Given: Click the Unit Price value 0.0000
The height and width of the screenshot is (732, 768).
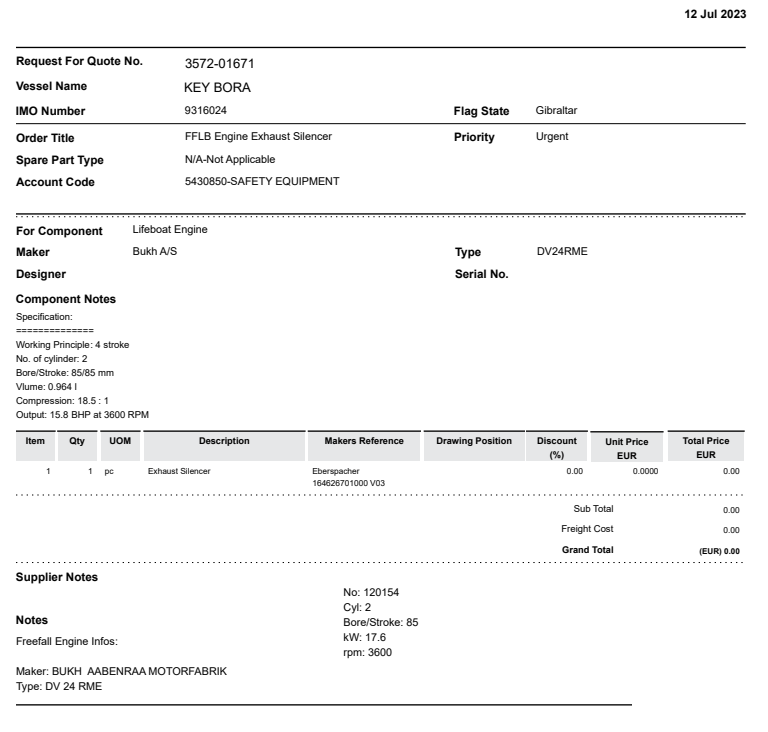Looking at the screenshot, I should point(645,470).
